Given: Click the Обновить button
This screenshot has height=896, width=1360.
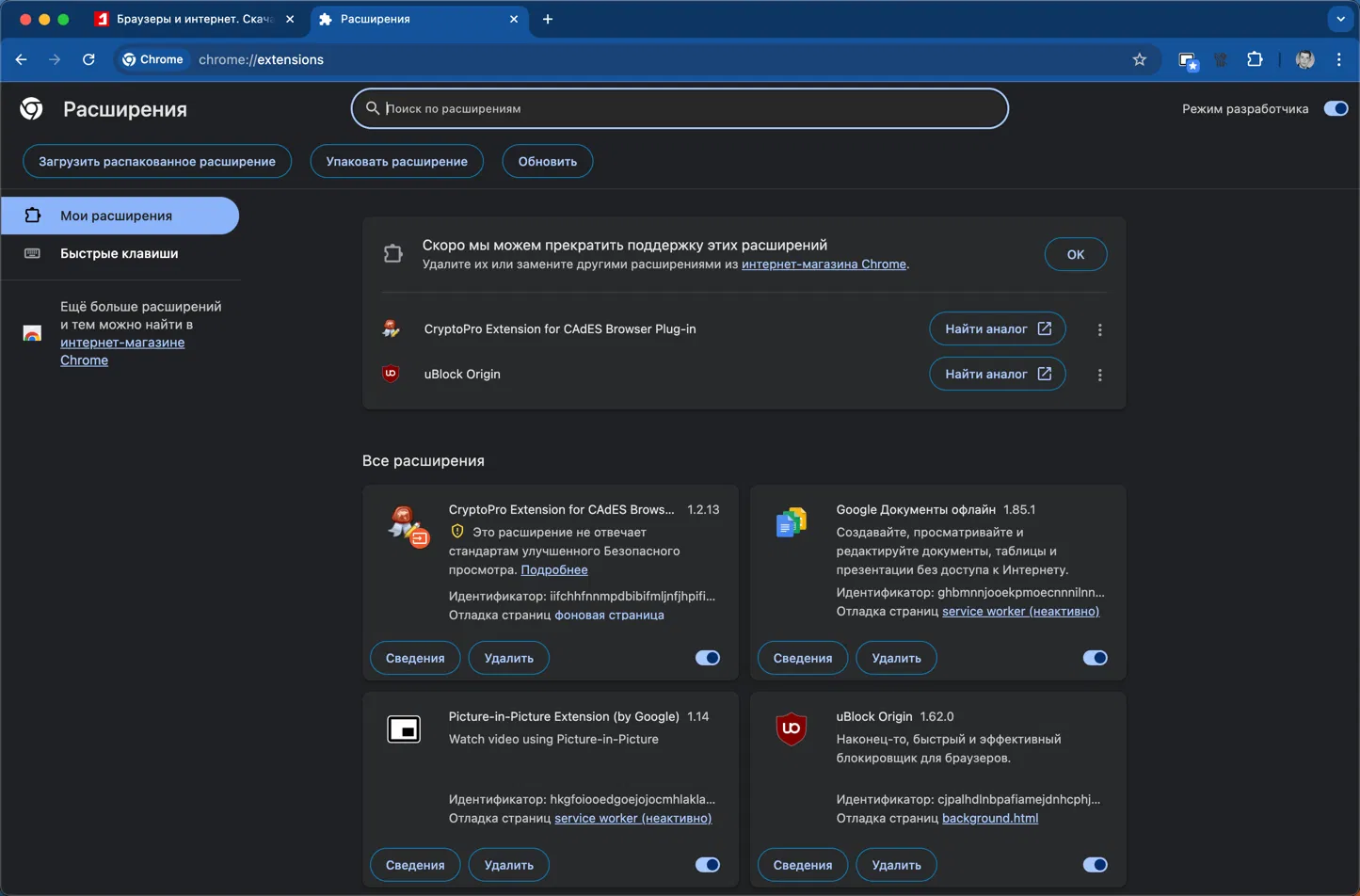Looking at the screenshot, I should click(x=548, y=161).
